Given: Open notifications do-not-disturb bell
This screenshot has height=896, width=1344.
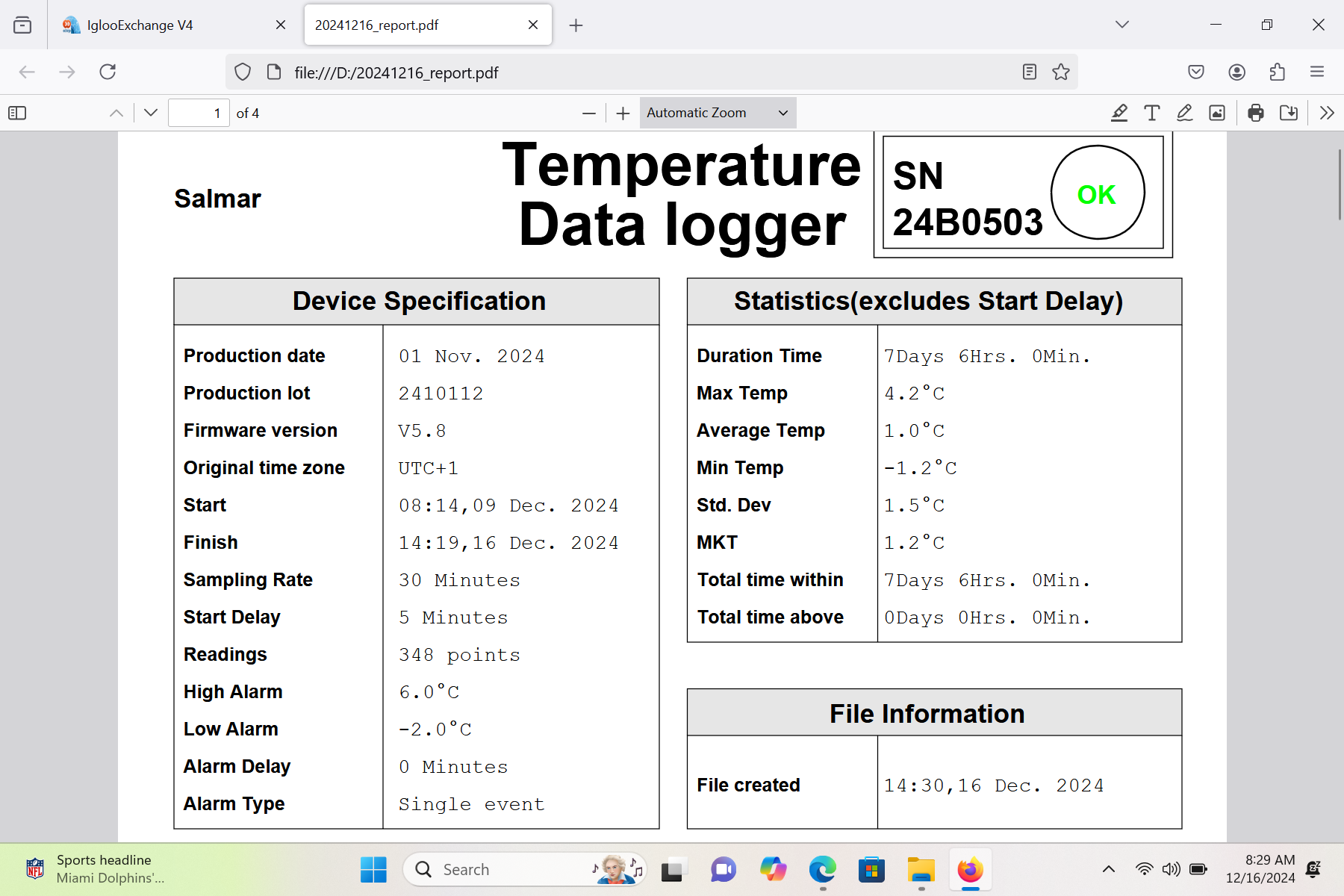Looking at the screenshot, I should coord(1314,869).
